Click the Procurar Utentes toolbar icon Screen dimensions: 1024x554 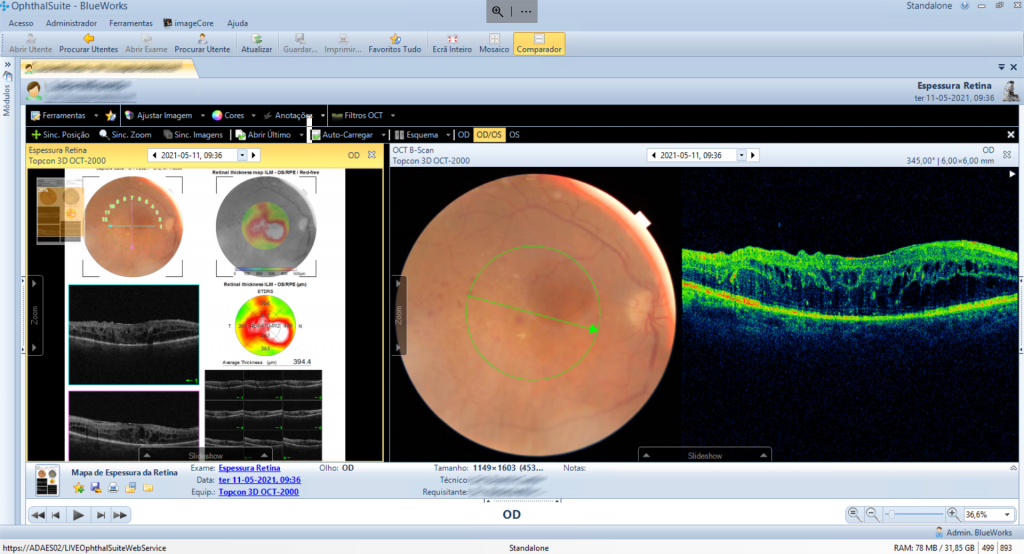88,38
